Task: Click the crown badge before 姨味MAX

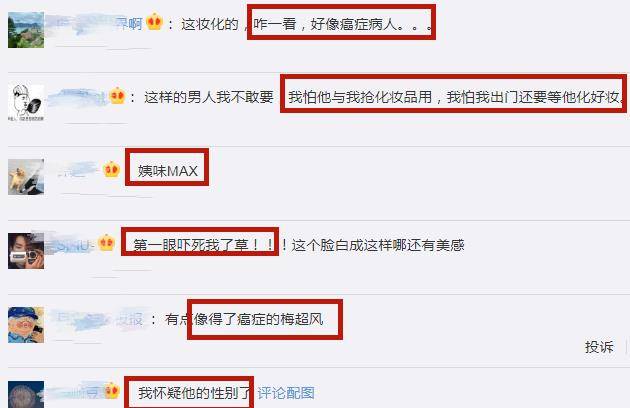Action: (x=112, y=170)
